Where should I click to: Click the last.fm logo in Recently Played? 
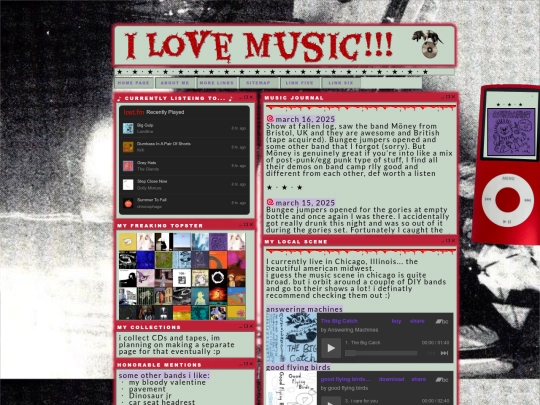click(x=134, y=112)
